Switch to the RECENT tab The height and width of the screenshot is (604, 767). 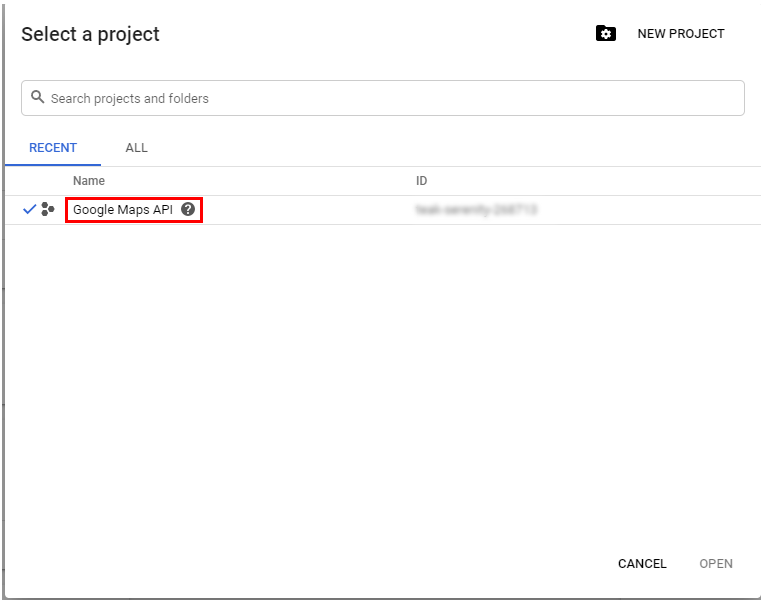[x=53, y=148]
